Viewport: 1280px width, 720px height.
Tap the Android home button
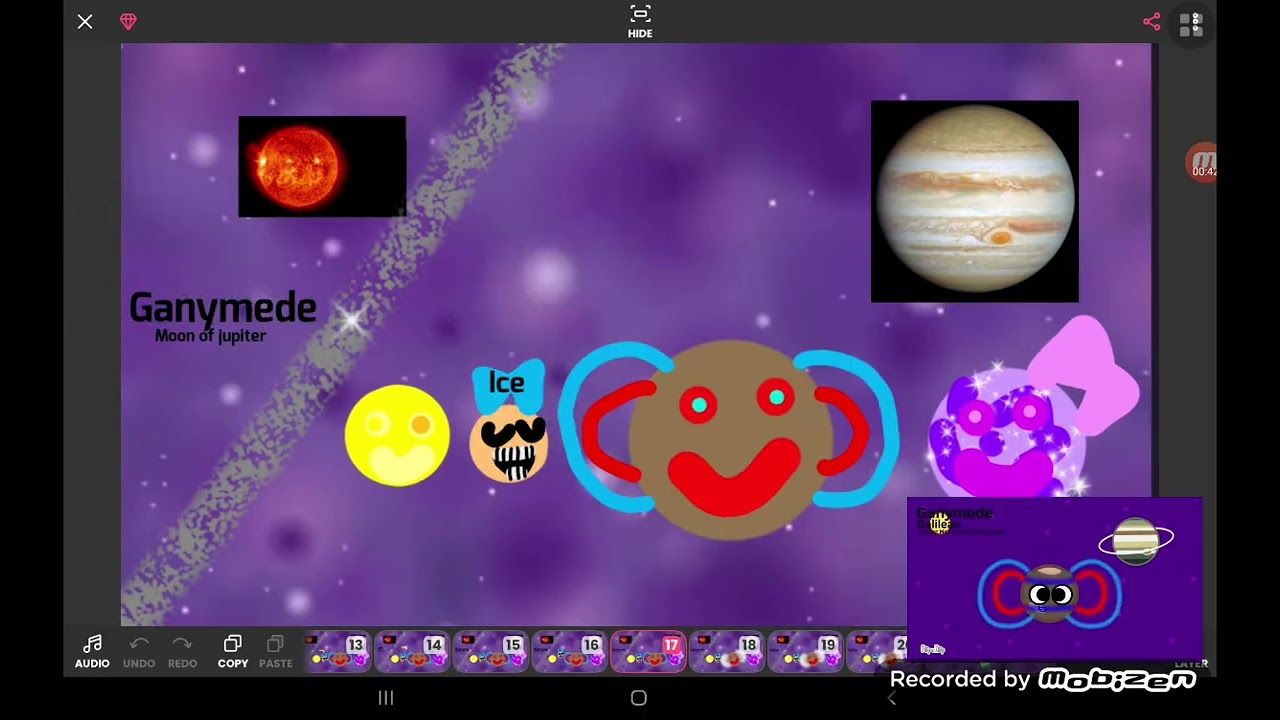(639, 698)
